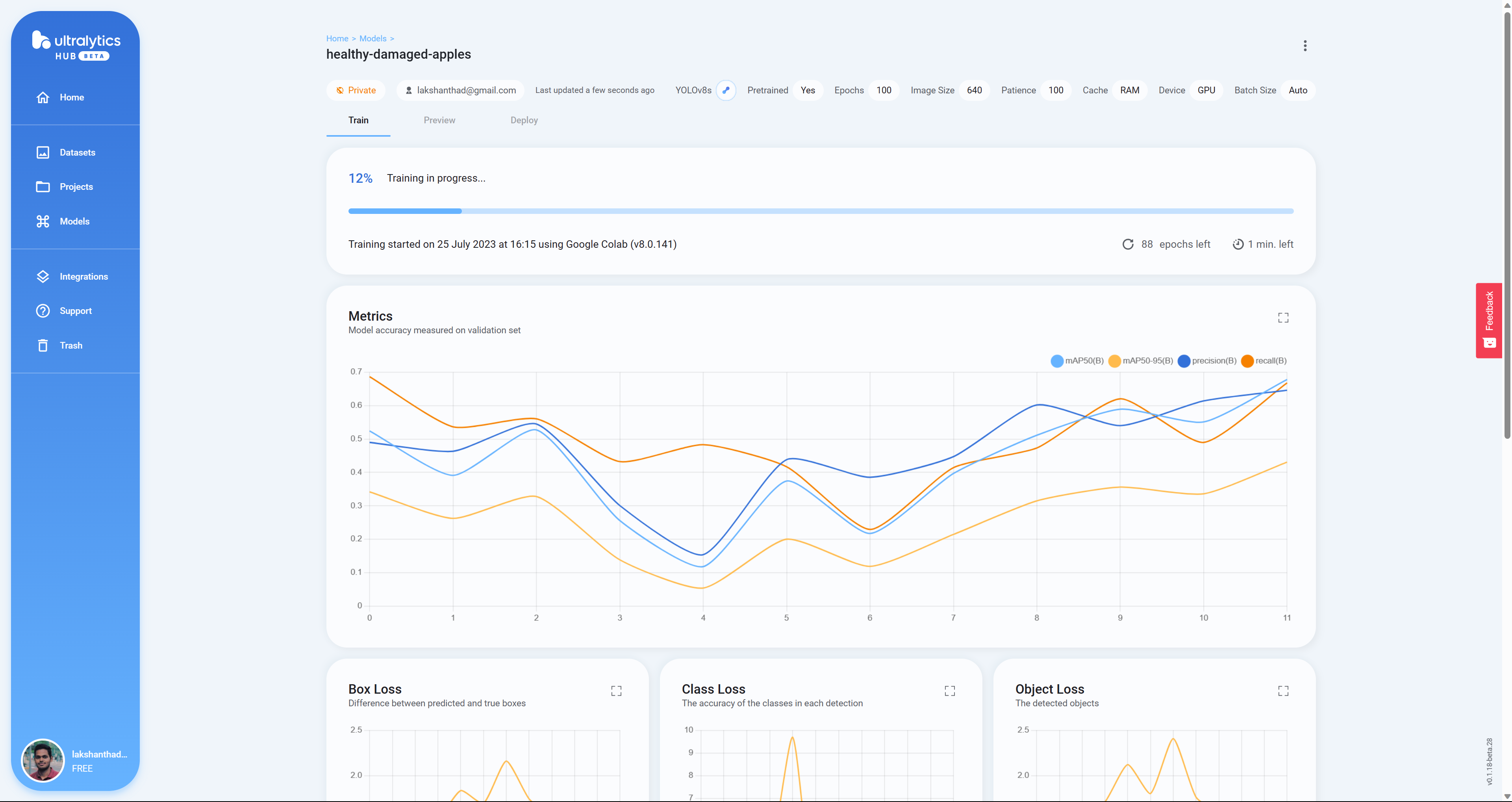This screenshot has width=1512, height=802.
Task: Open Datasets from the sidebar
Action: click(77, 153)
